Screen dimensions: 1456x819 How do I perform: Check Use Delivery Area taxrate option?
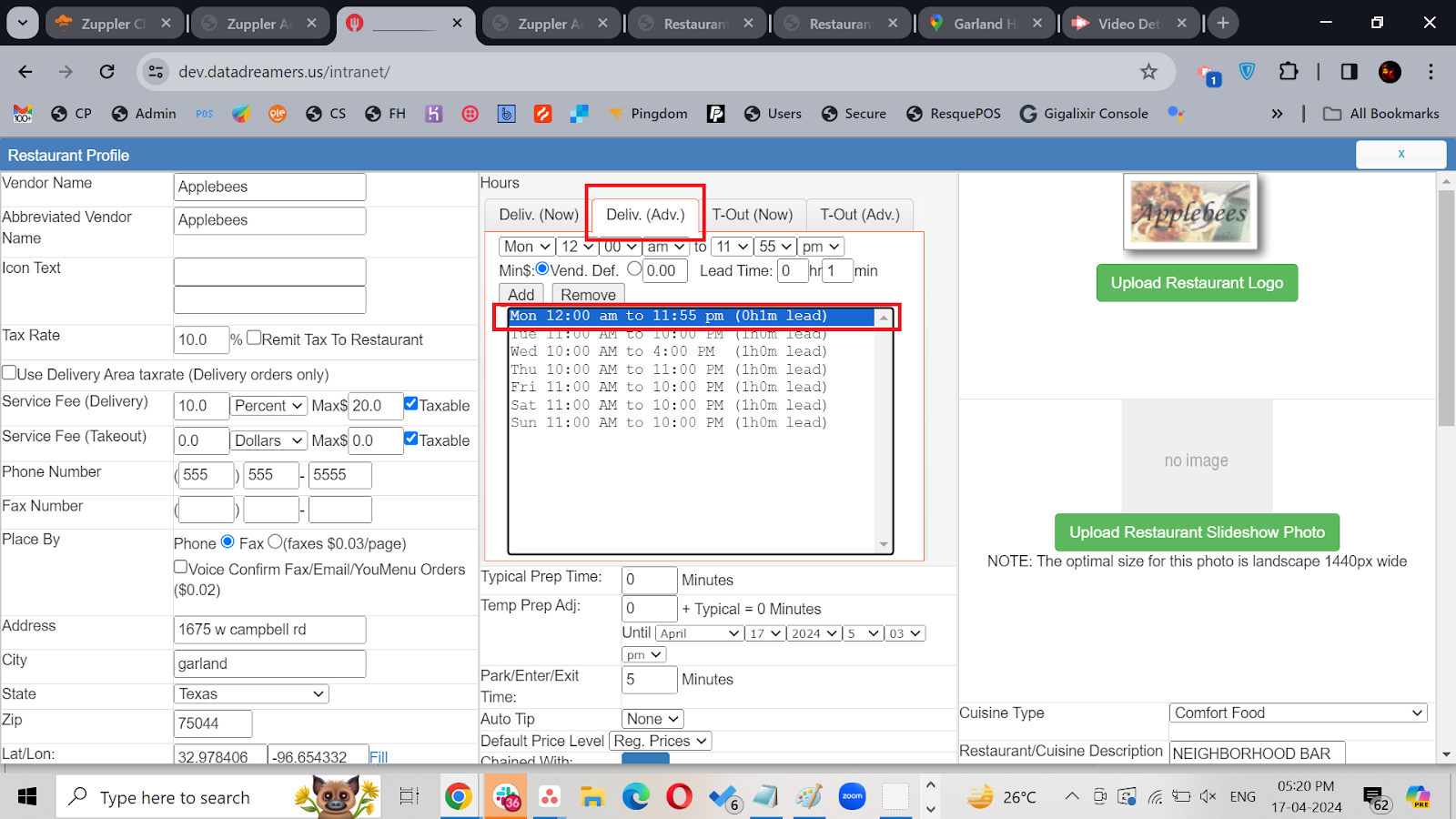[x=9, y=372]
